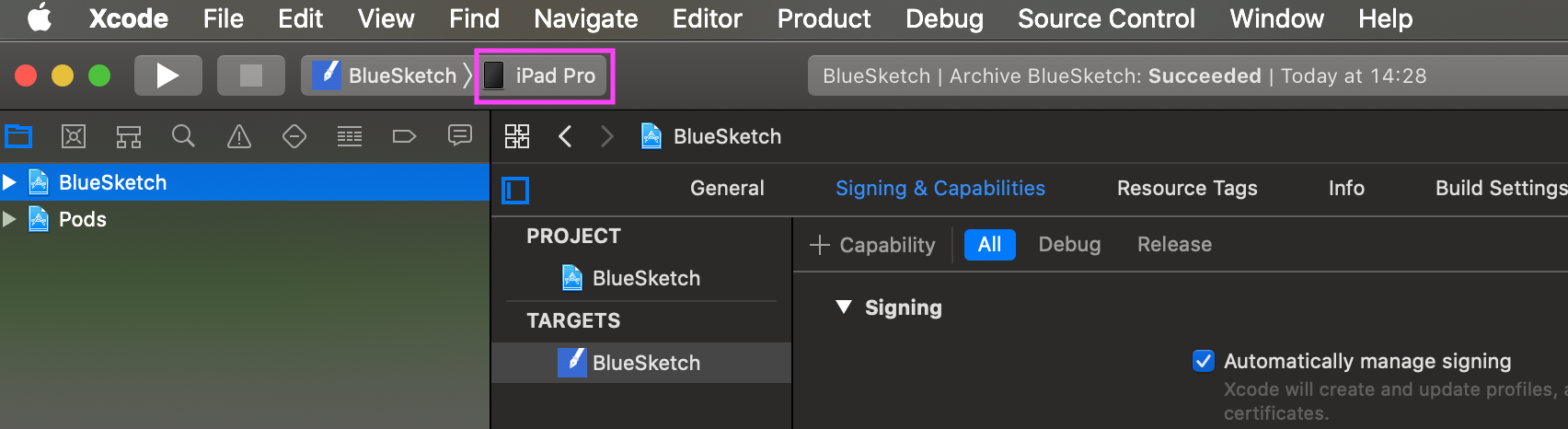Open the Product menu
1568x429 pixels.
point(824,18)
